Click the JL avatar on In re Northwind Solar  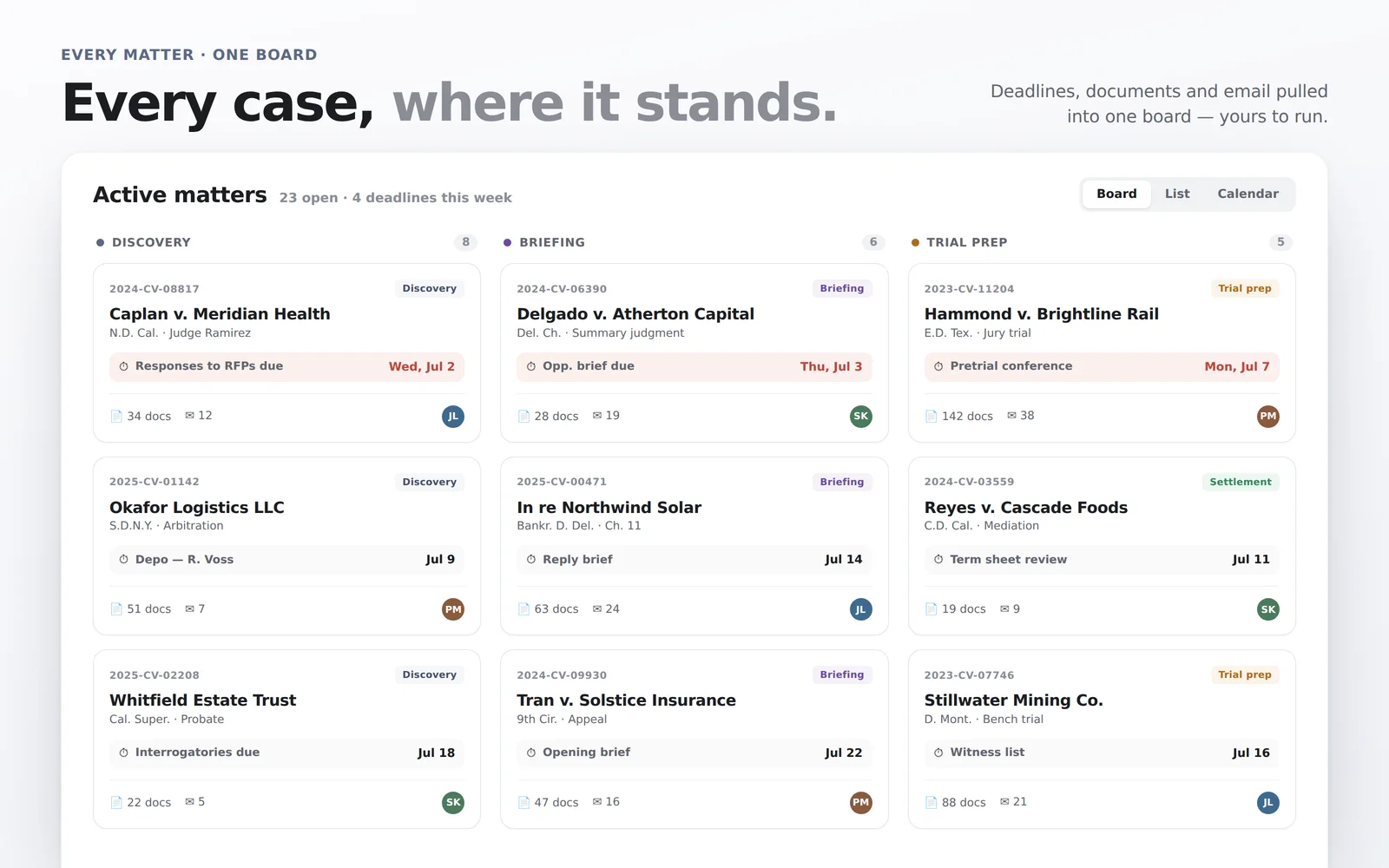860,609
